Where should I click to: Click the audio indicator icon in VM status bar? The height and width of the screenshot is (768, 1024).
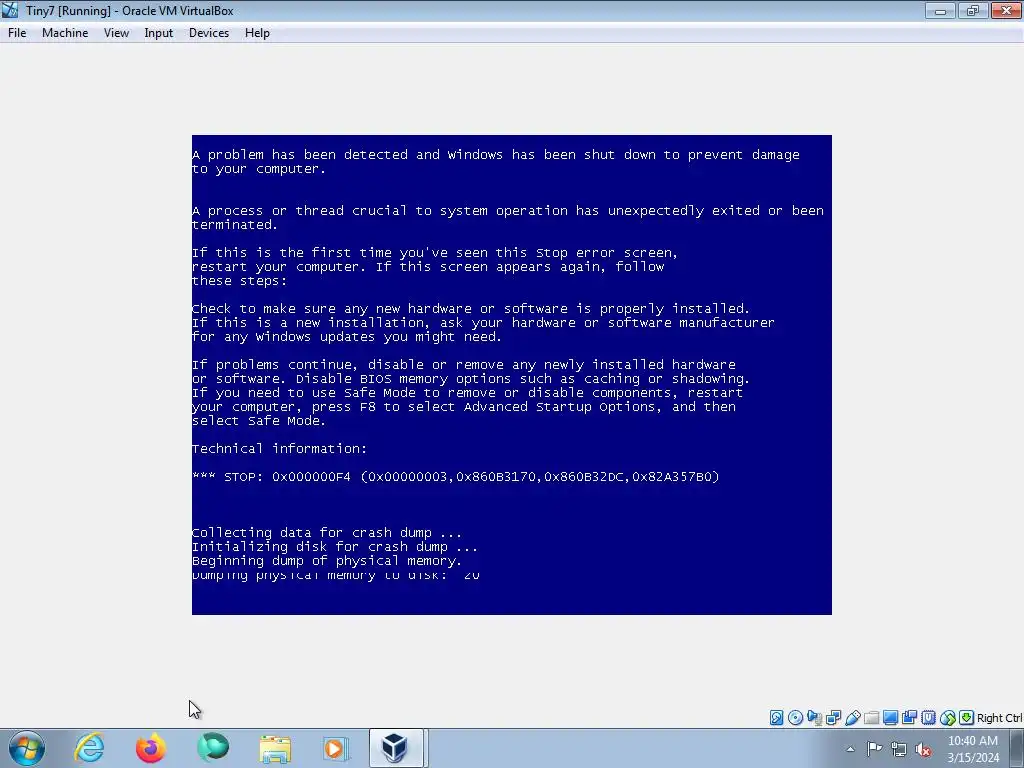point(814,718)
